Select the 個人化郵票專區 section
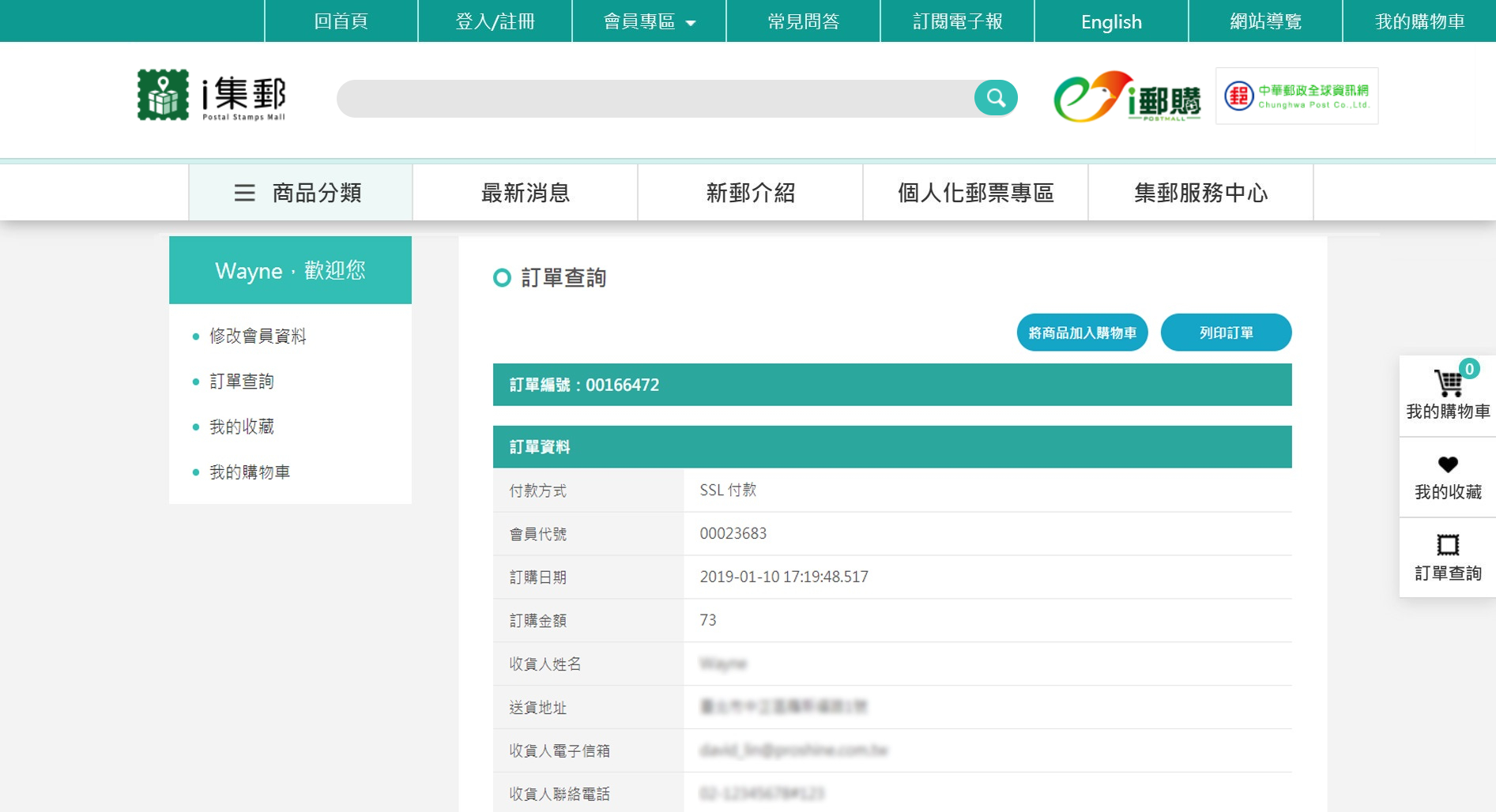 pos(975,192)
